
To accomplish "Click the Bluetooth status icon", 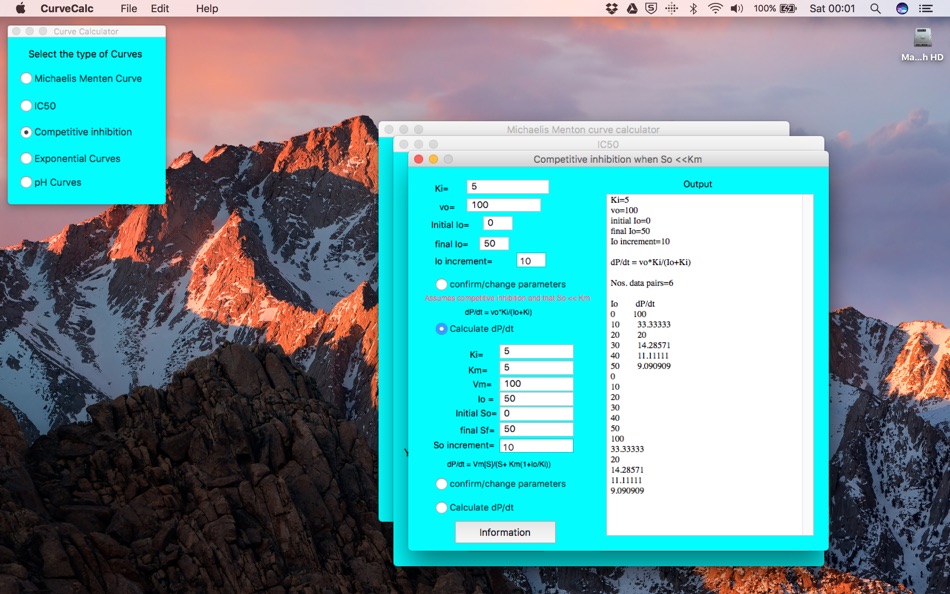I will [x=693, y=8].
